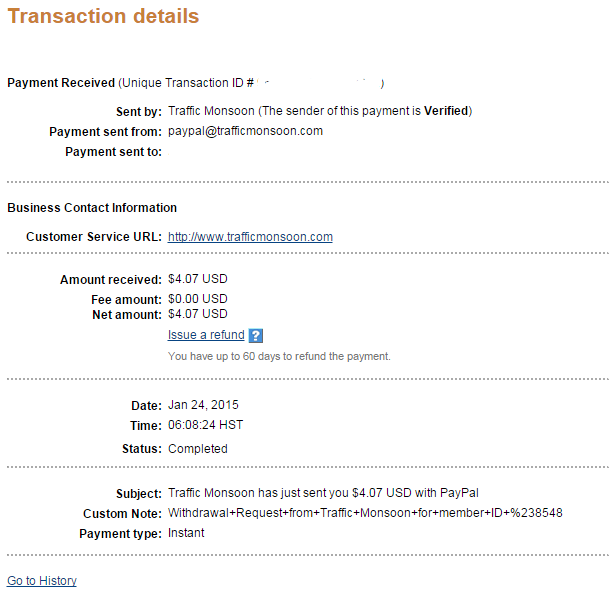Click the Instant payment type value

(186, 533)
